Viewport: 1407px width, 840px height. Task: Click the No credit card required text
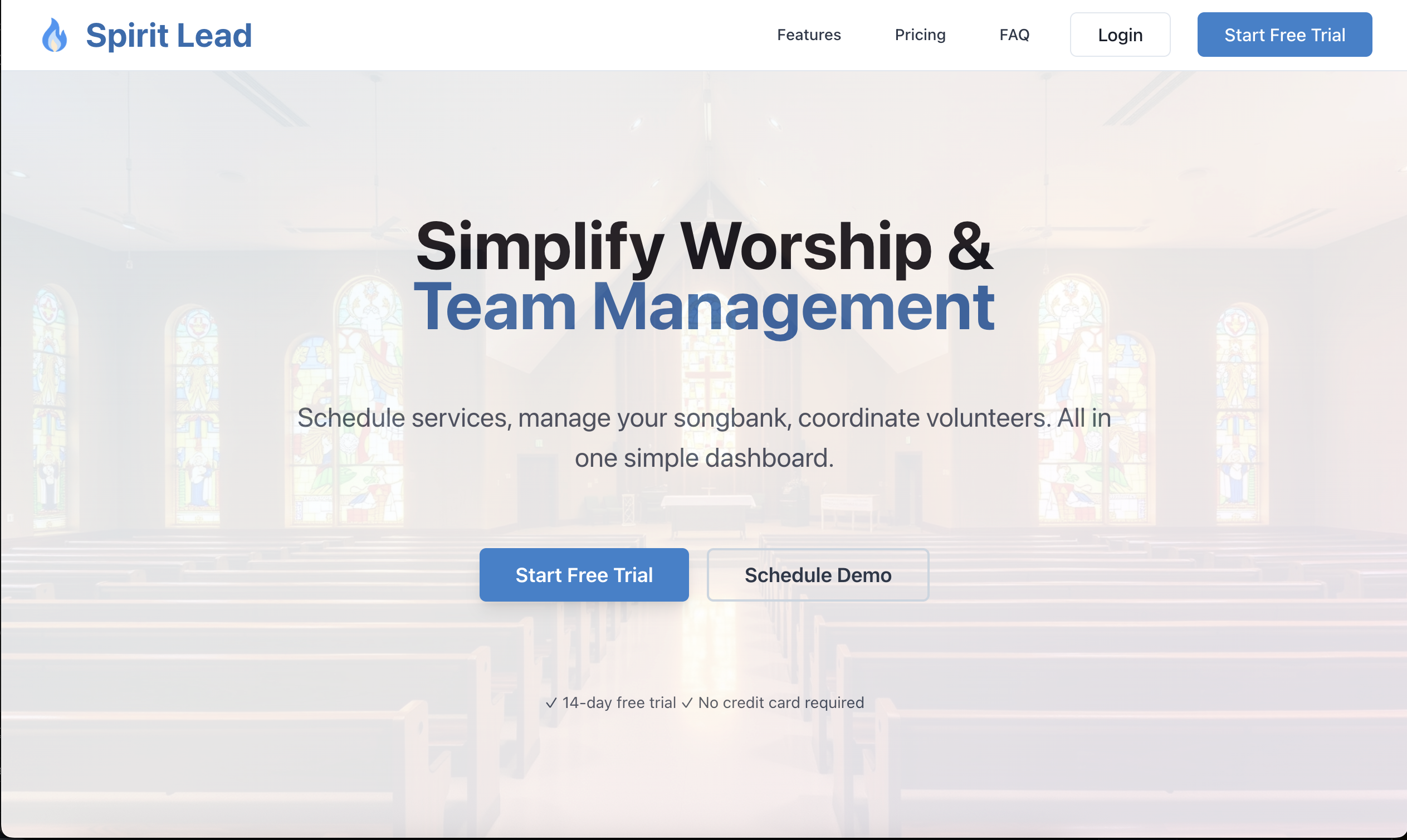781,703
